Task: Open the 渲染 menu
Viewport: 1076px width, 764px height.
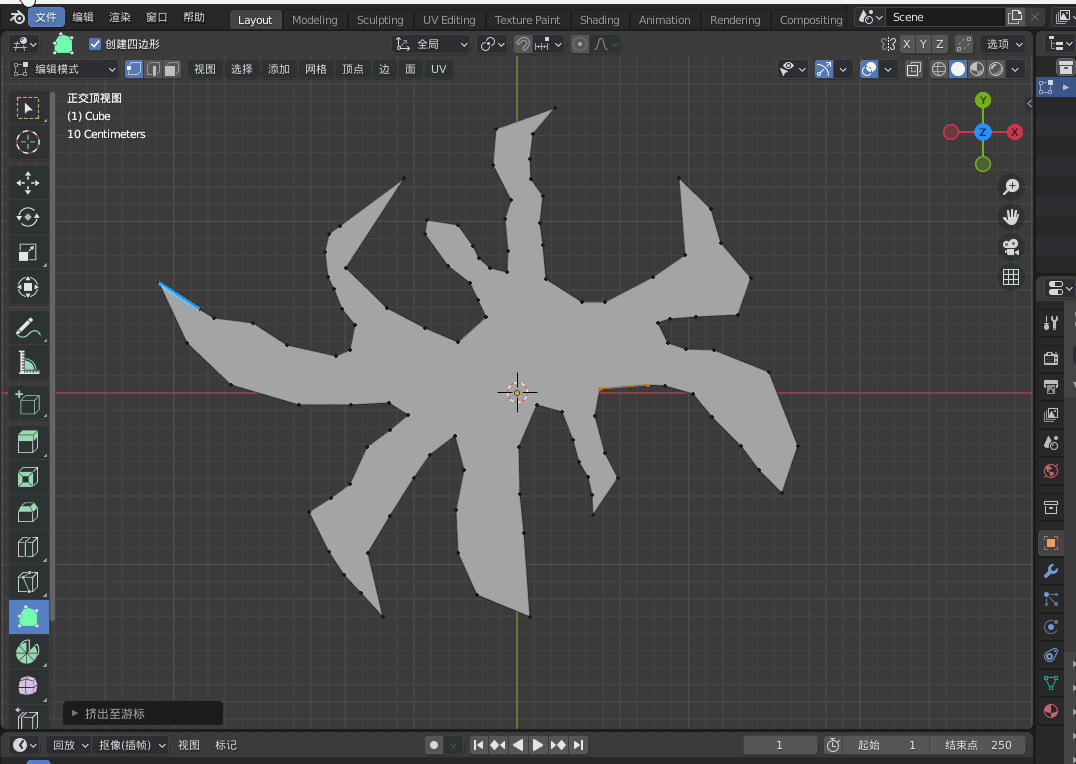Action: tap(120, 17)
